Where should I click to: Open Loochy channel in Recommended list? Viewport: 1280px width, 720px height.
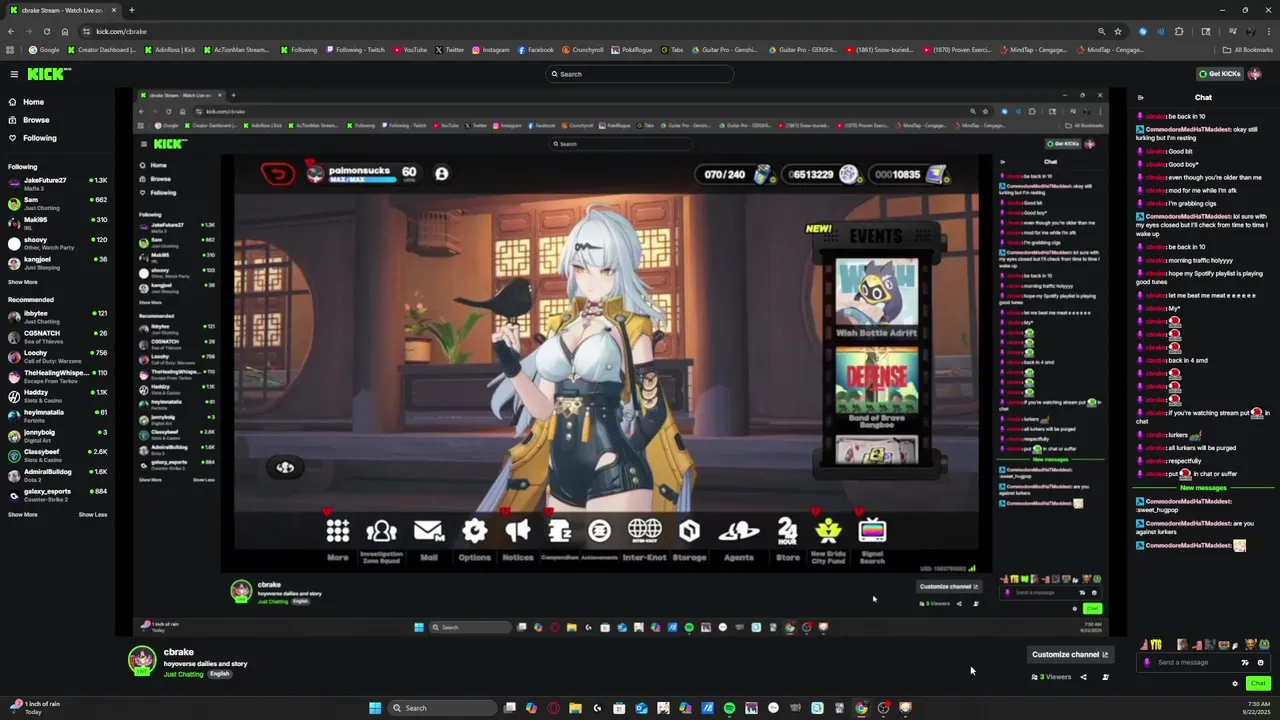coord(57,356)
